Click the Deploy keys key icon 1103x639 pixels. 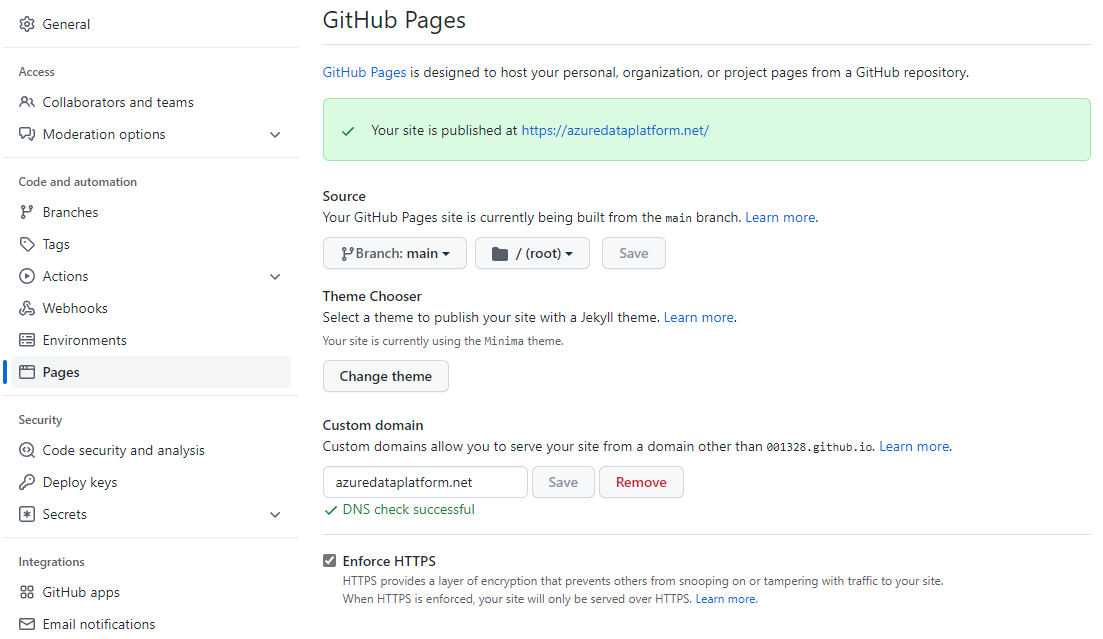[27, 482]
